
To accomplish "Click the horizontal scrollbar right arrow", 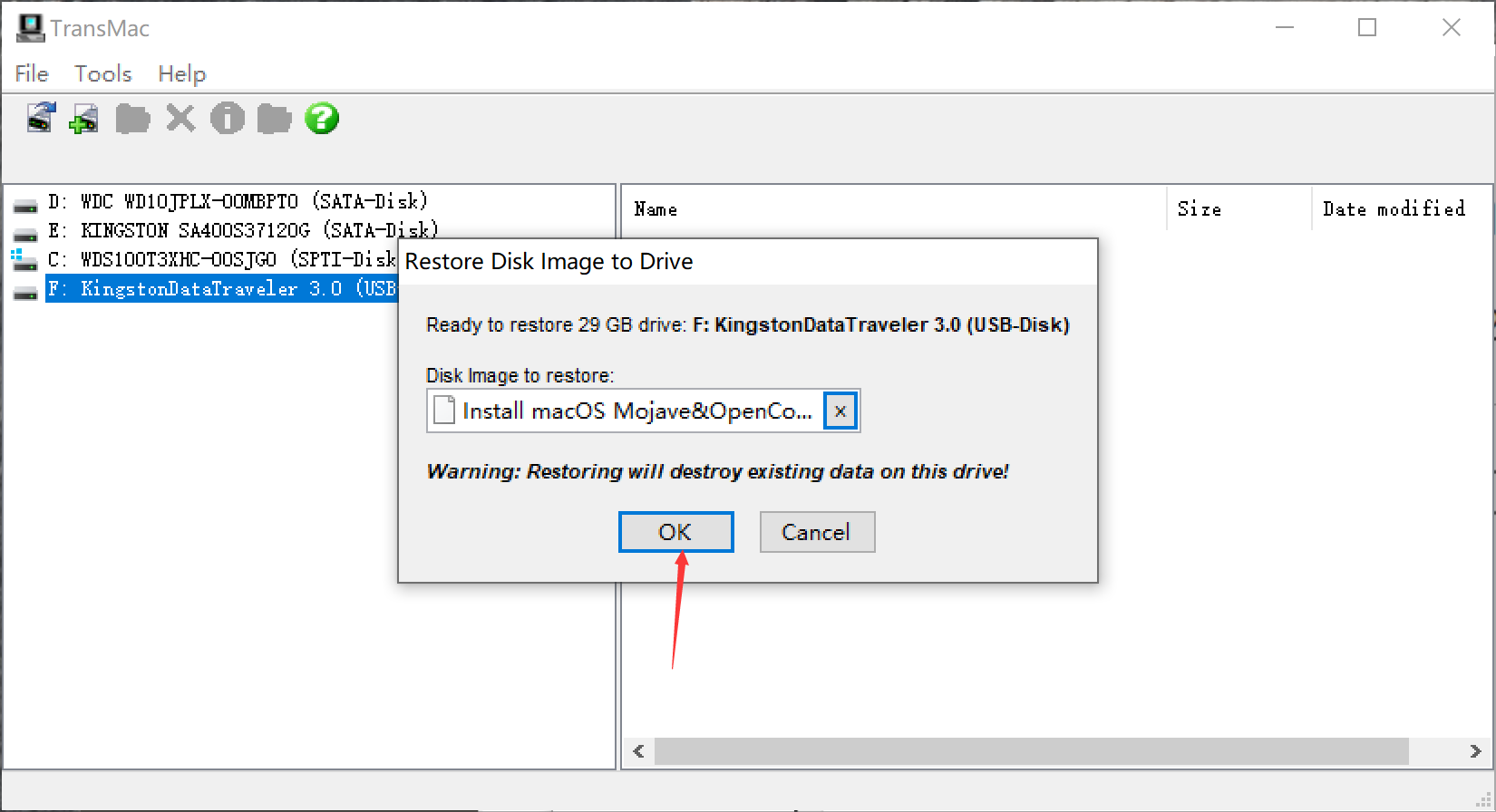I will [1475, 751].
